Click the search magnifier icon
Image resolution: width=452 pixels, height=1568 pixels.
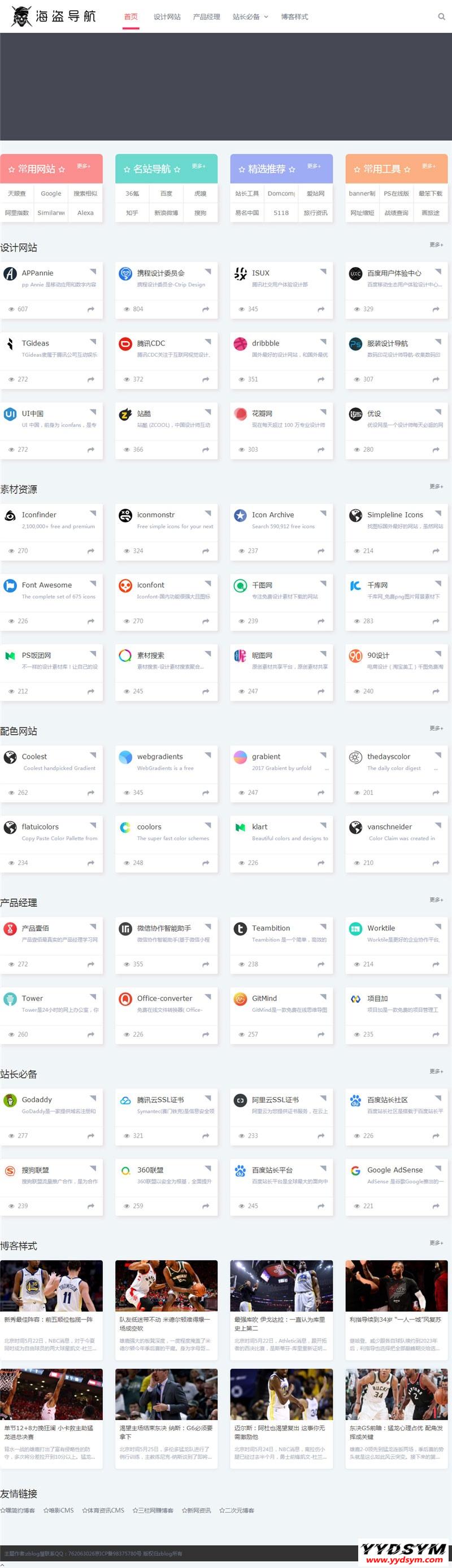click(441, 17)
